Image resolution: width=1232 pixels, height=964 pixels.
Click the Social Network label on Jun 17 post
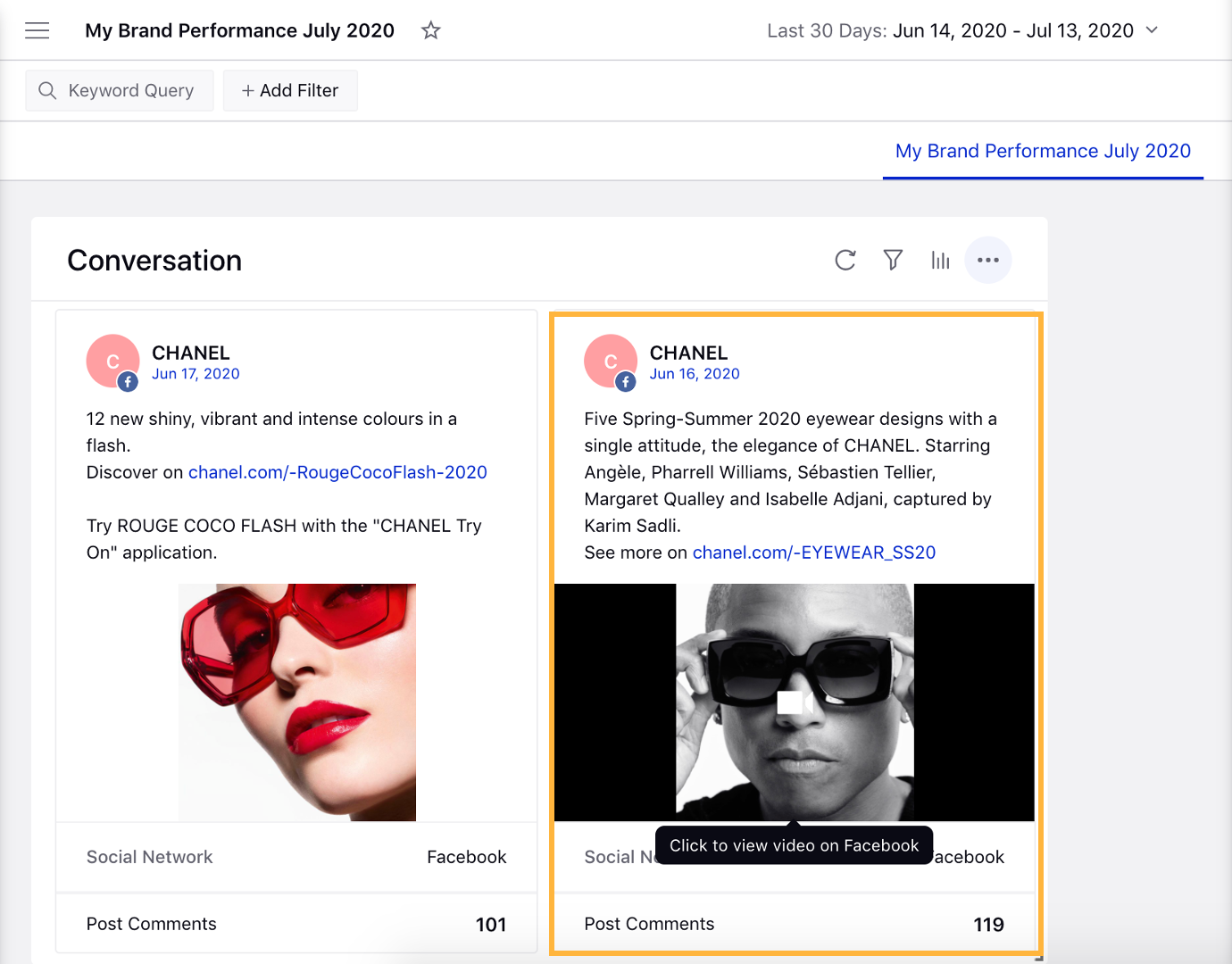150,857
